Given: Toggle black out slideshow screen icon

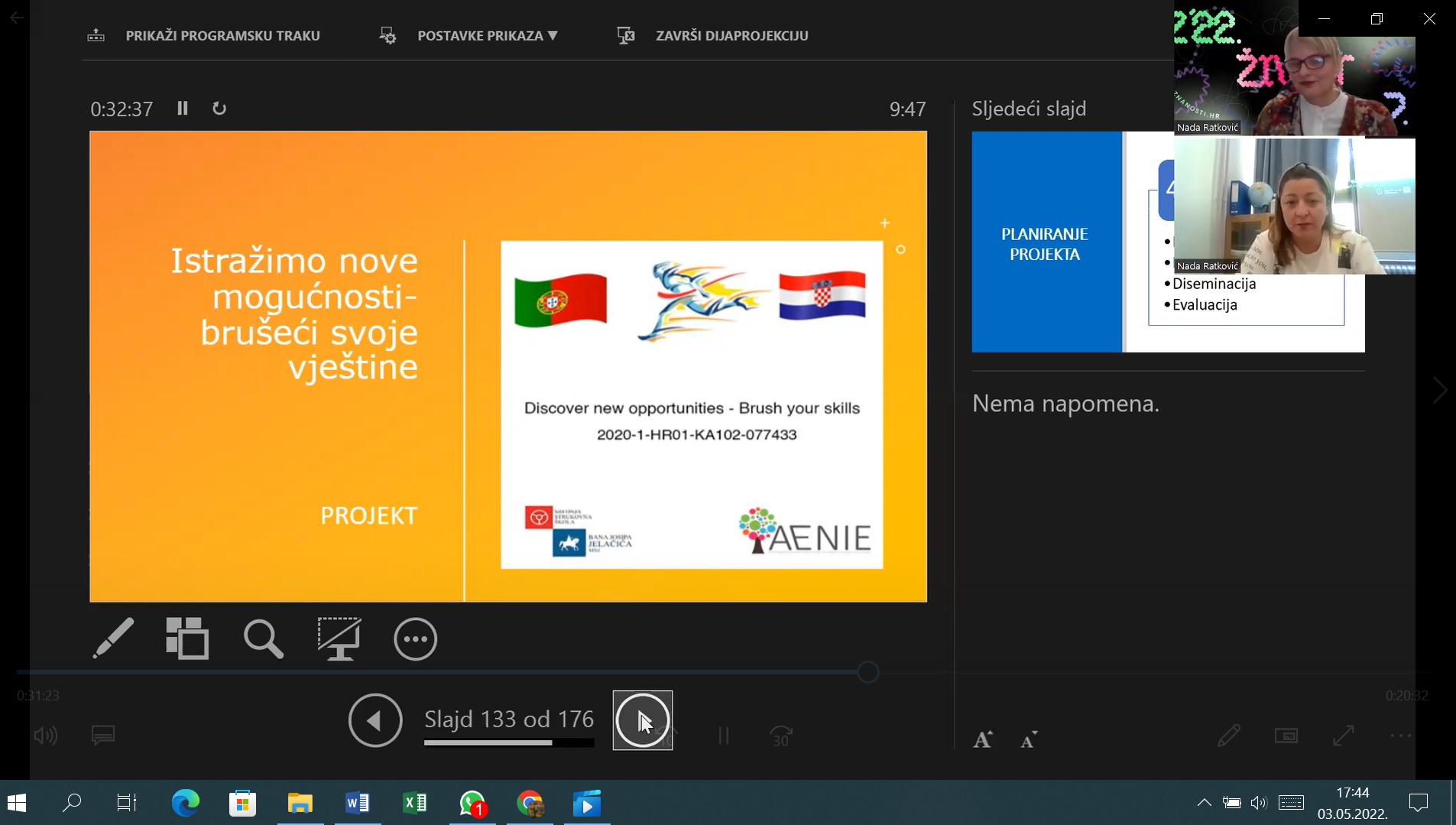Looking at the screenshot, I should click(339, 638).
